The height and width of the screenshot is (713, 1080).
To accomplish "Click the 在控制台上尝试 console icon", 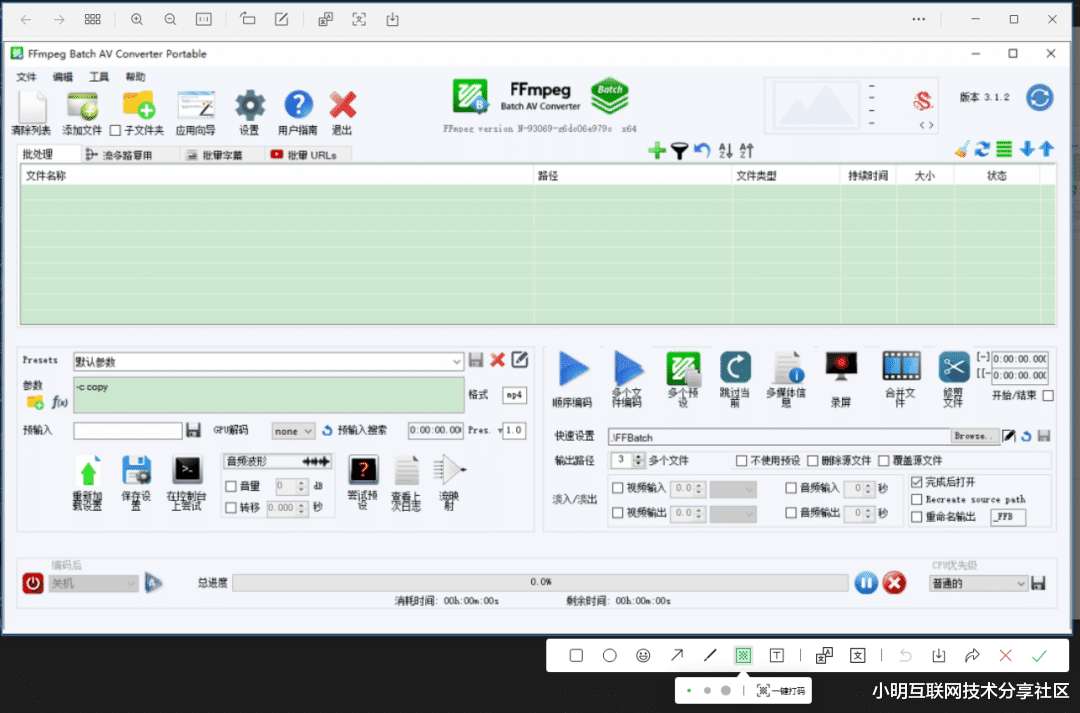I will tap(187, 470).
